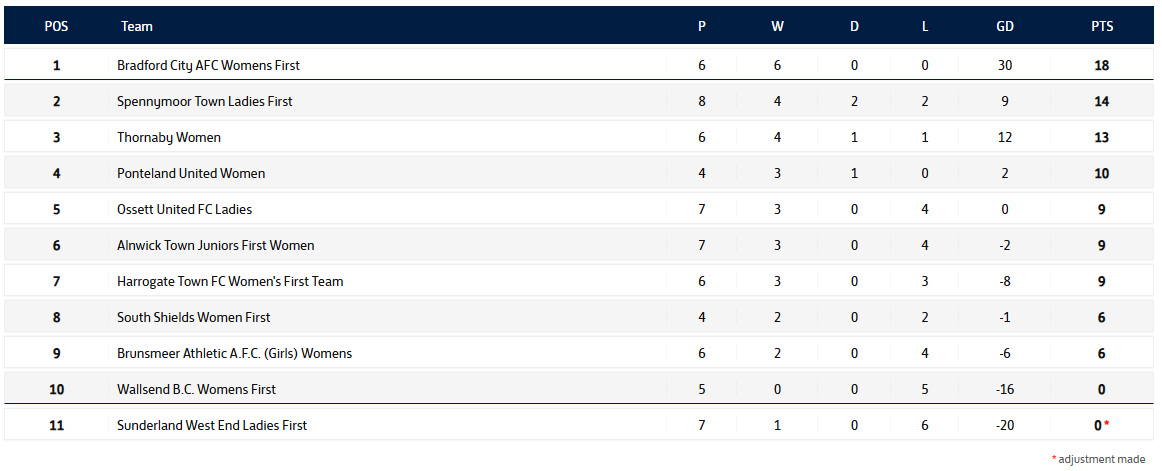Click the red asterisk beside Sunderland's points
Image resolution: width=1162 pixels, height=471 pixels.
(1107, 424)
